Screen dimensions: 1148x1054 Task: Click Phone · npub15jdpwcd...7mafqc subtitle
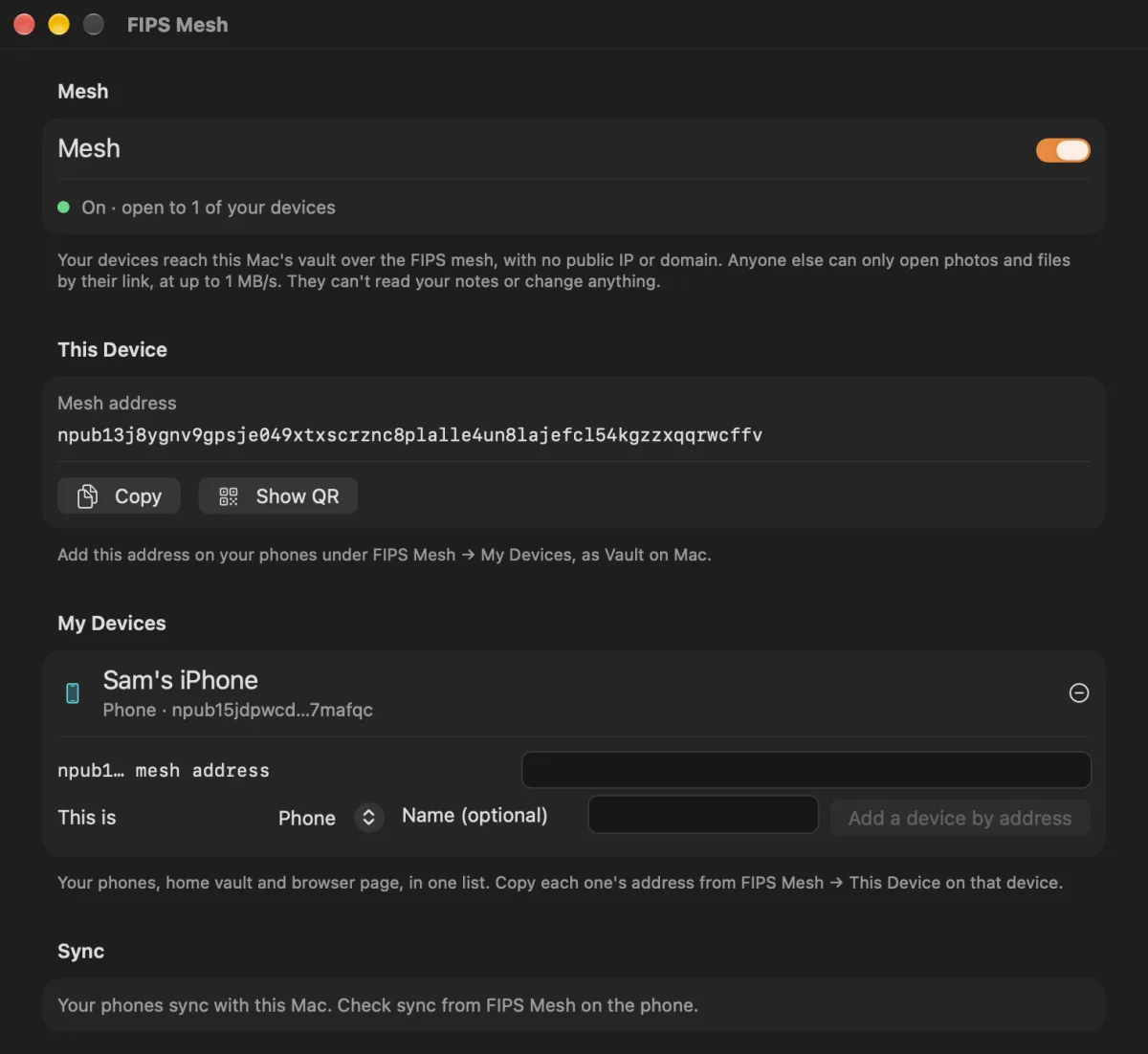click(x=237, y=710)
